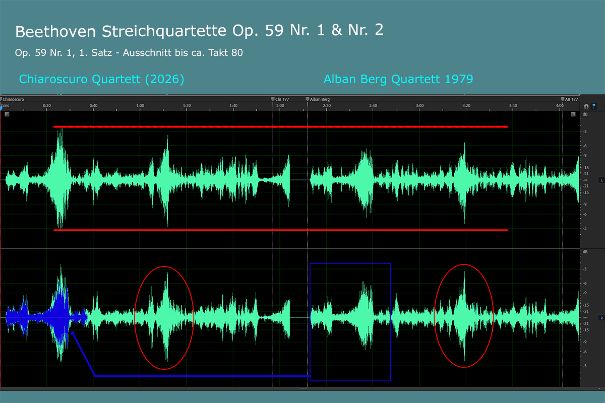This screenshot has height=403, width=605.
Task: Select the Alban Berg marker on the timeline
Action: click(x=319, y=100)
